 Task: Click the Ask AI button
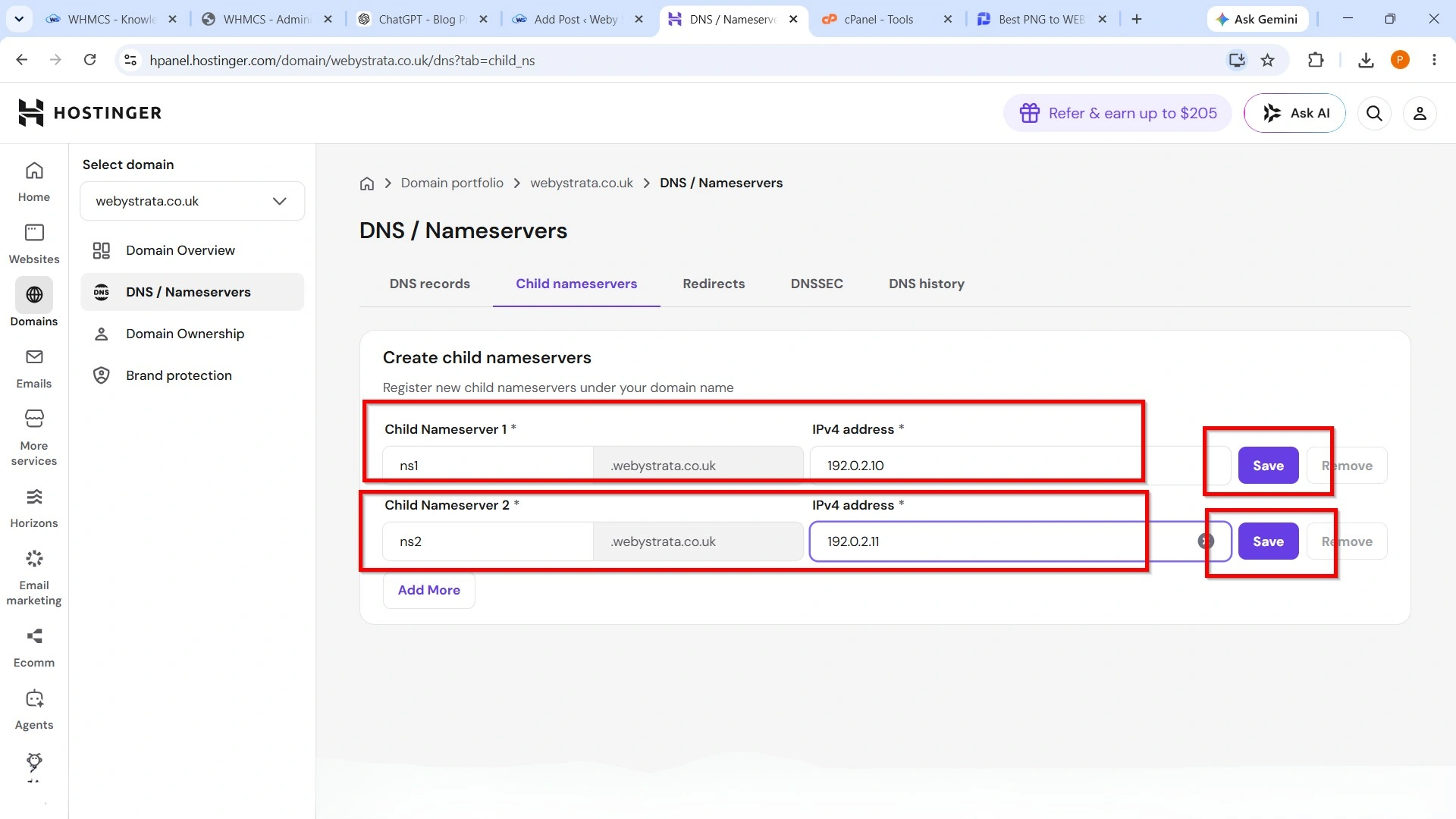[x=1294, y=113]
